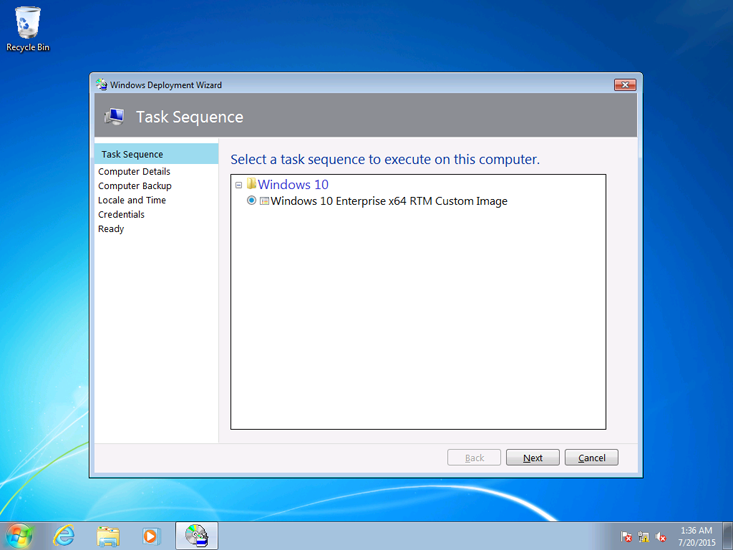Click the Deployment Wizard taskbar icon
Viewport: 733px width, 550px height.
pos(197,535)
